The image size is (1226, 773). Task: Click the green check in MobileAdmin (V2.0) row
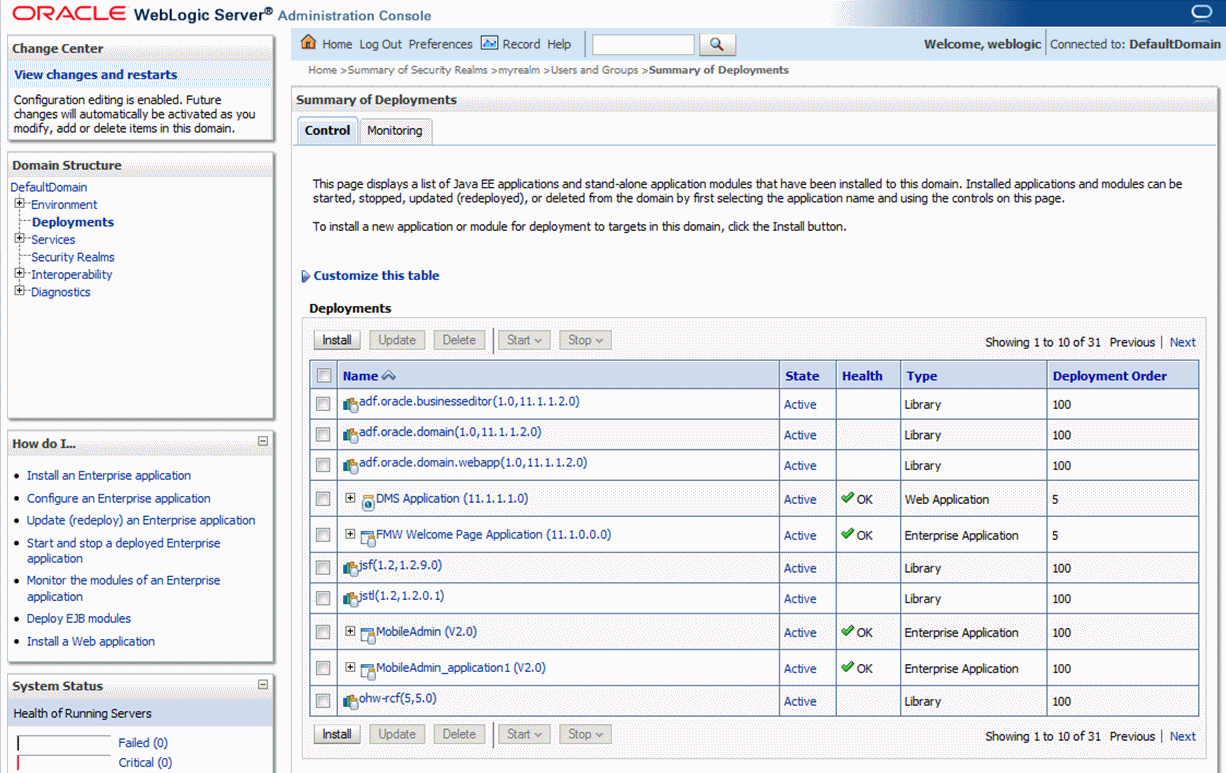click(848, 631)
